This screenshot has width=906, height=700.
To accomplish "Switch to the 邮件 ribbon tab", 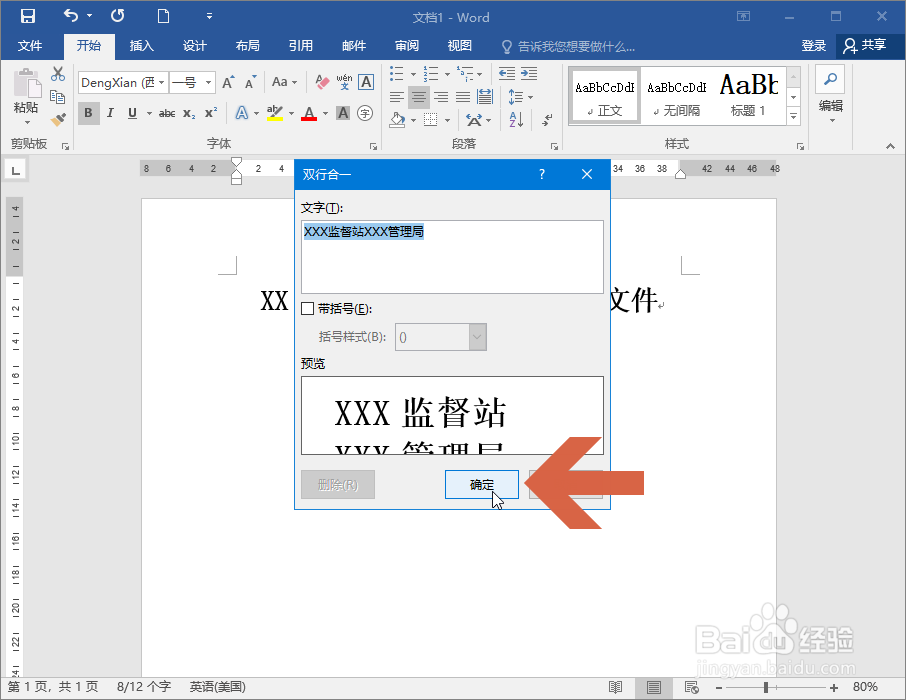I will (x=354, y=46).
